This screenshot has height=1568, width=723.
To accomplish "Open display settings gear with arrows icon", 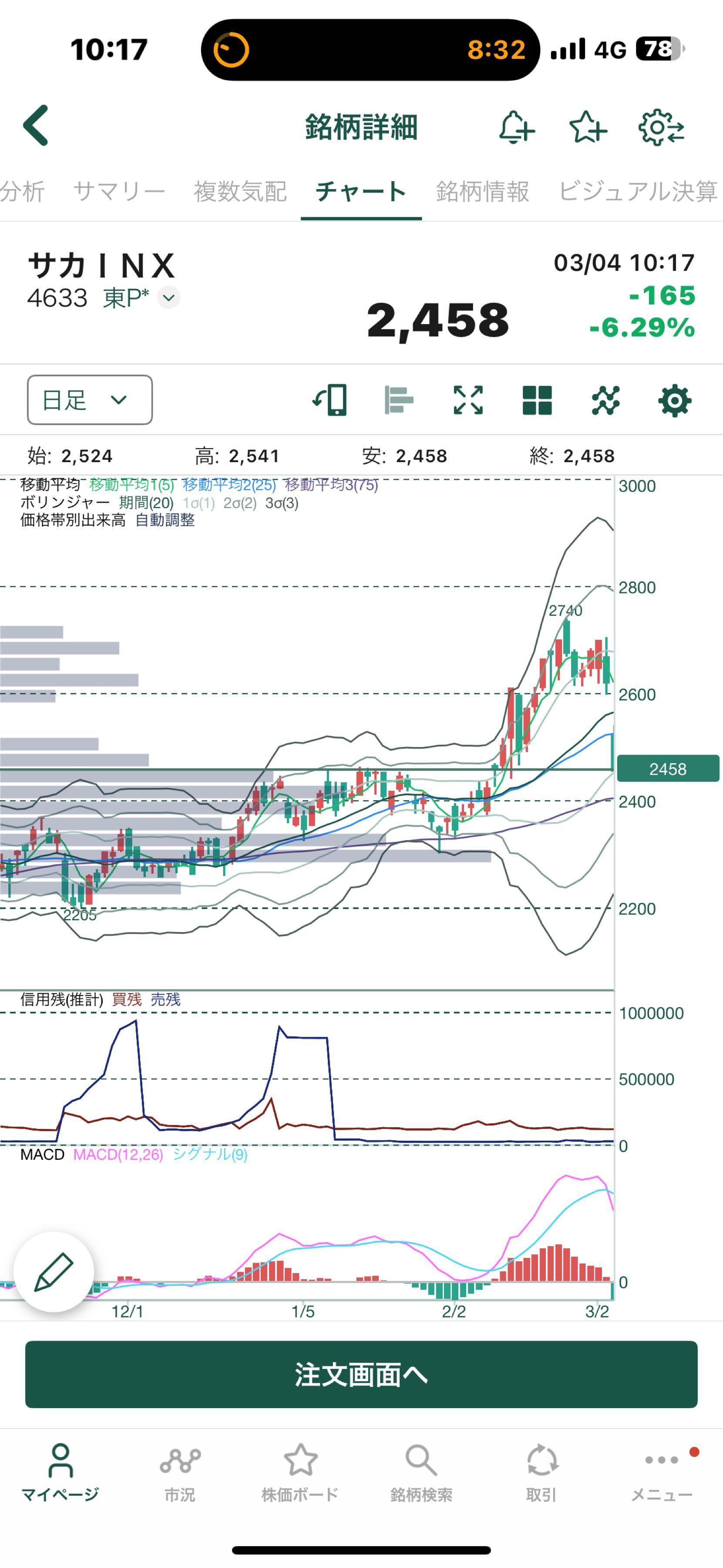I will tap(661, 127).
